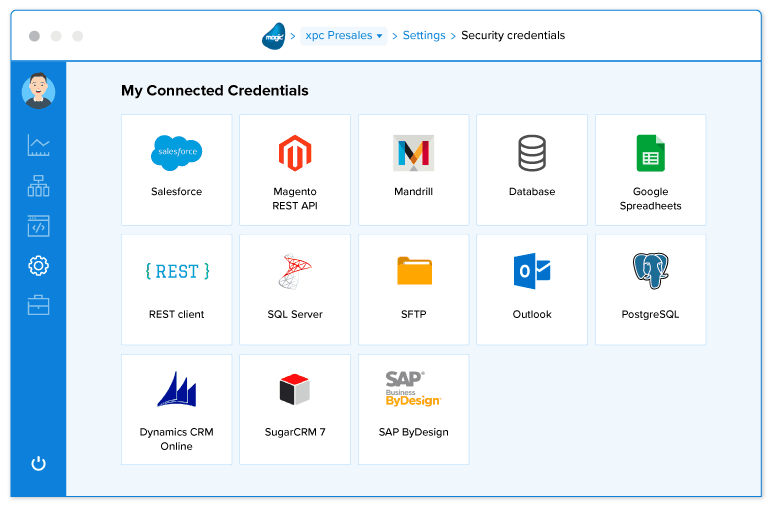Image resolution: width=774 pixels, height=508 pixels.
Task: Click the Database cylinder icon
Action: pyautogui.click(x=531, y=153)
